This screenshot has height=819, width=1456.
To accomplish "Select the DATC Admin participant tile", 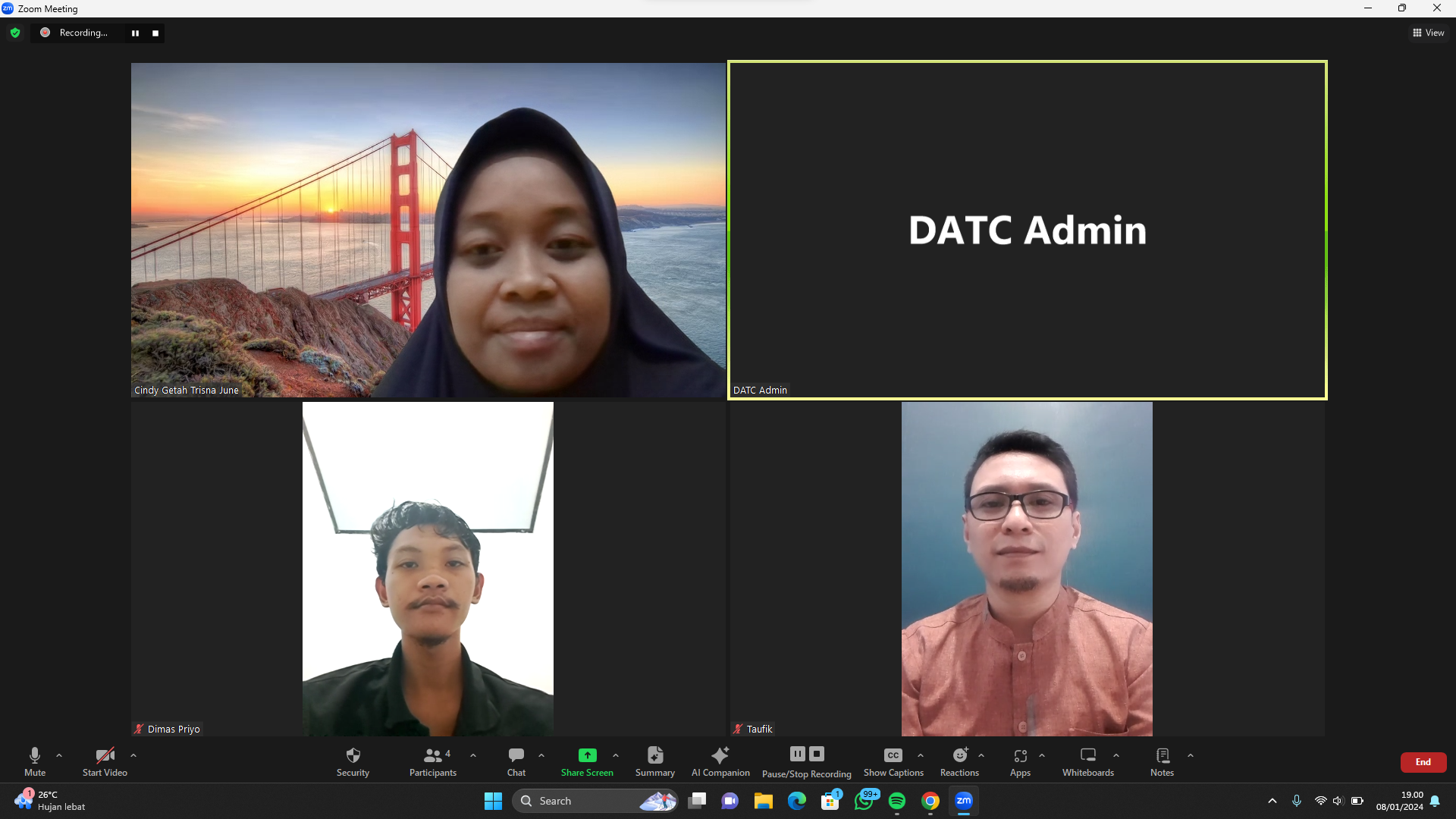I will pyautogui.click(x=1027, y=230).
